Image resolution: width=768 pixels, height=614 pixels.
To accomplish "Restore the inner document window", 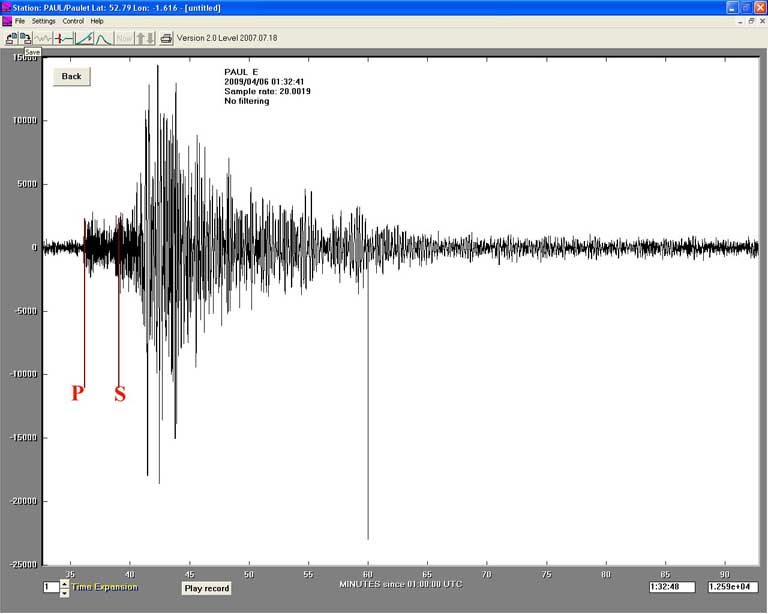I will point(751,21).
